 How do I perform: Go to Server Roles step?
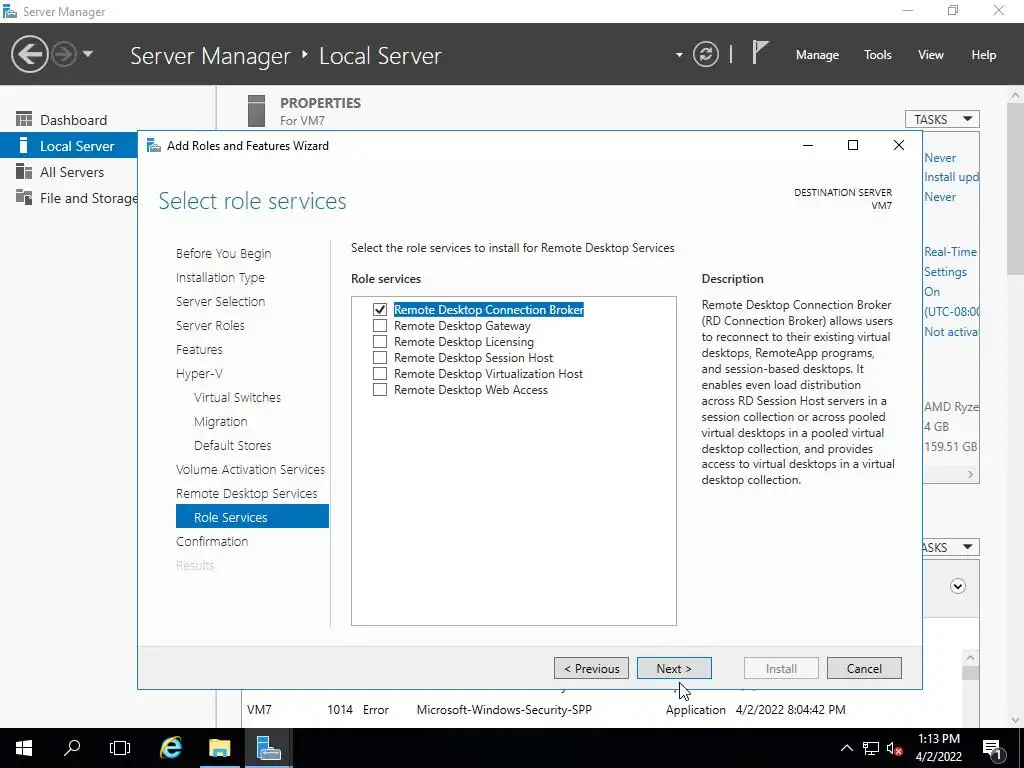(210, 325)
